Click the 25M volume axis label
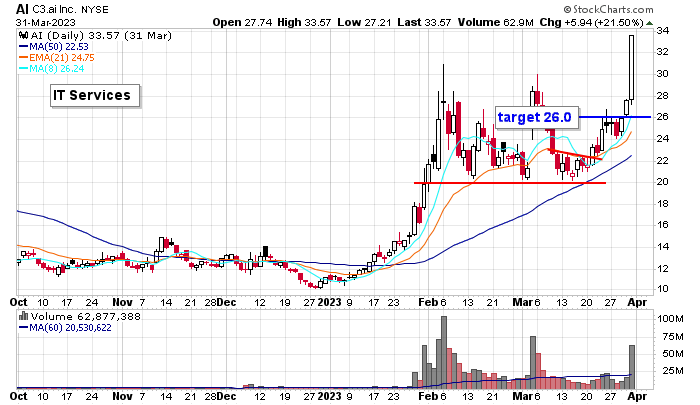Viewport: 700px width, 405px height. [673, 371]
